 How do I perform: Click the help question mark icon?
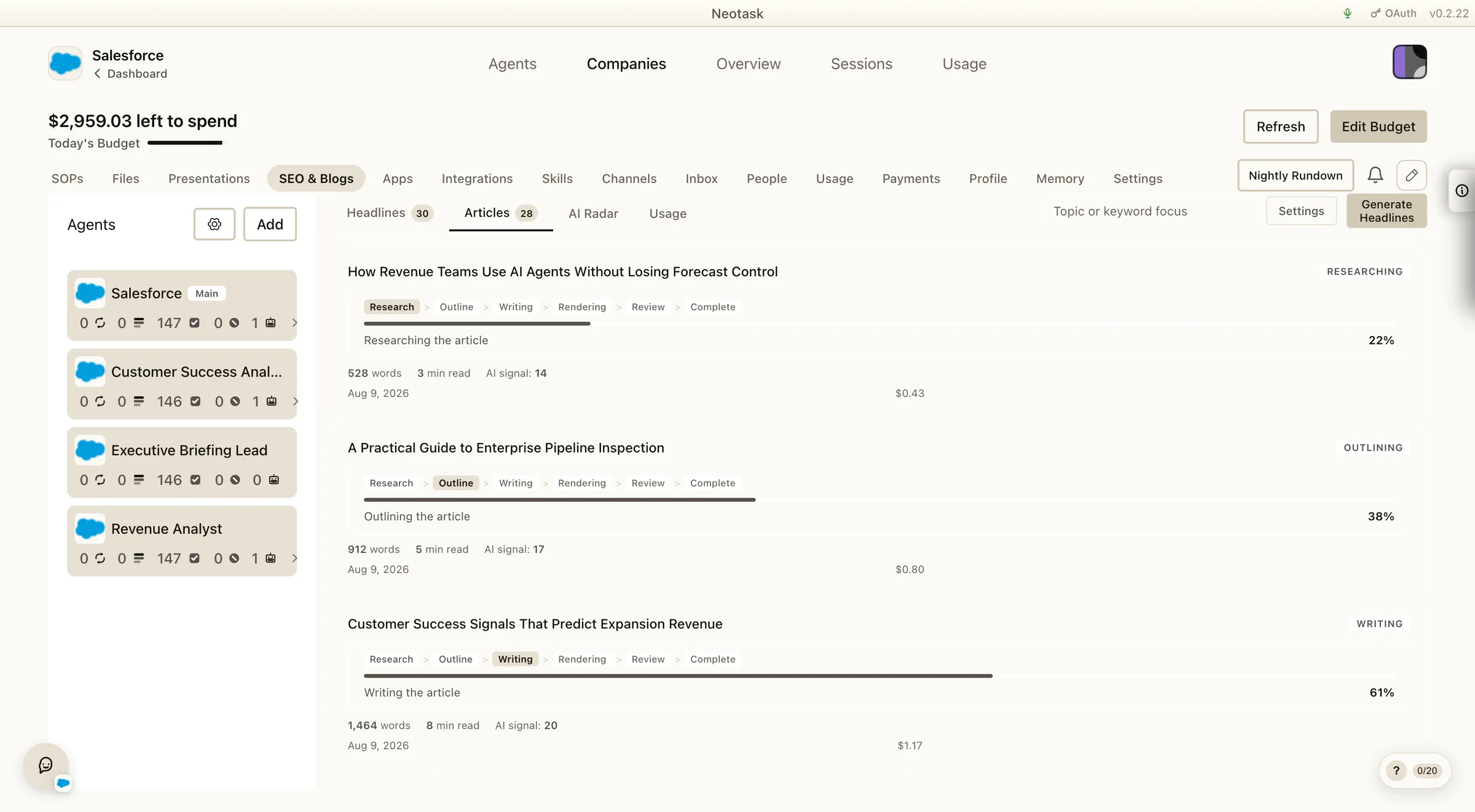click(x=1396, y=770)
